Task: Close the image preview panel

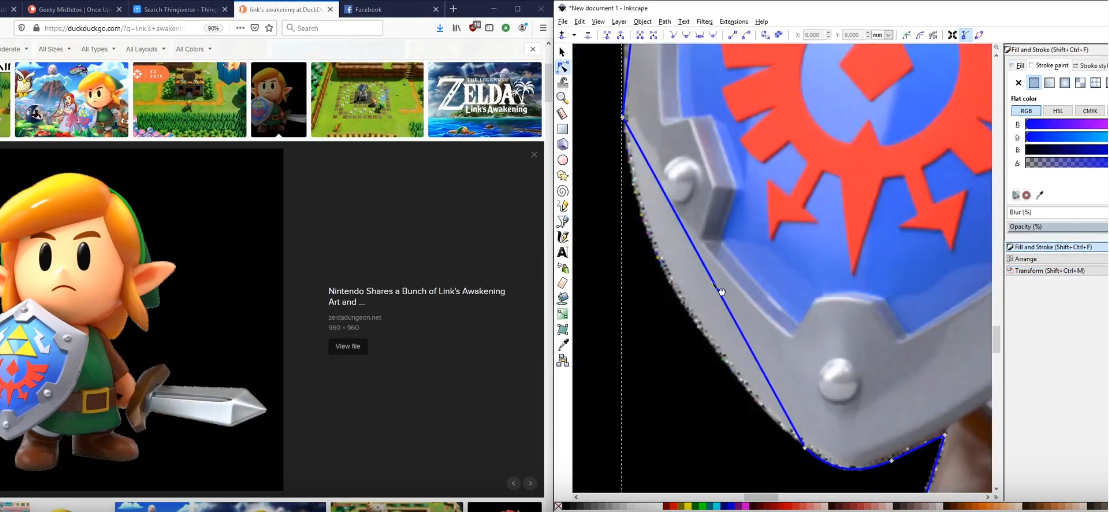Action: 534,154
